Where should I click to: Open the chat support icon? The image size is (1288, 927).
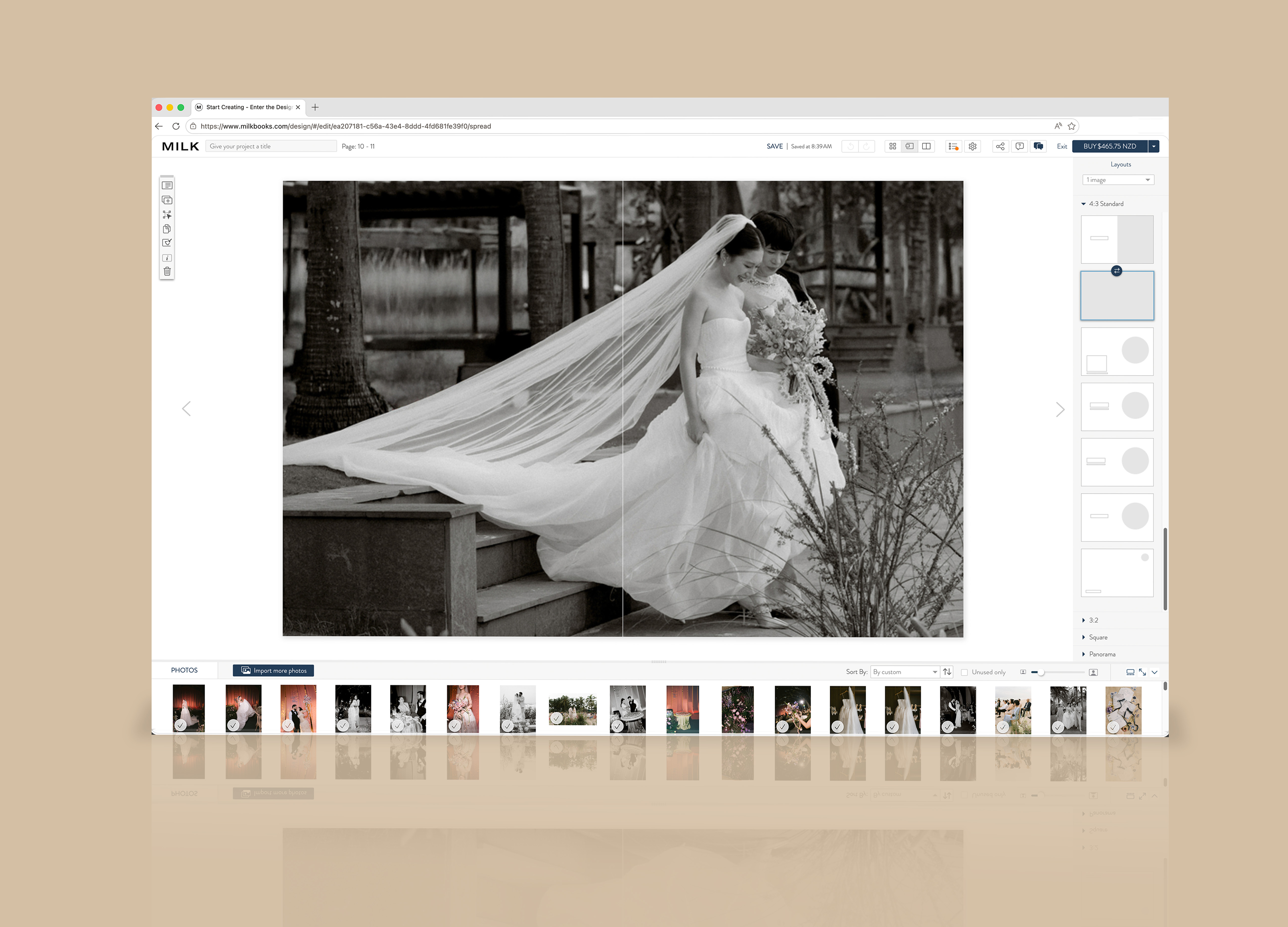1039,146
